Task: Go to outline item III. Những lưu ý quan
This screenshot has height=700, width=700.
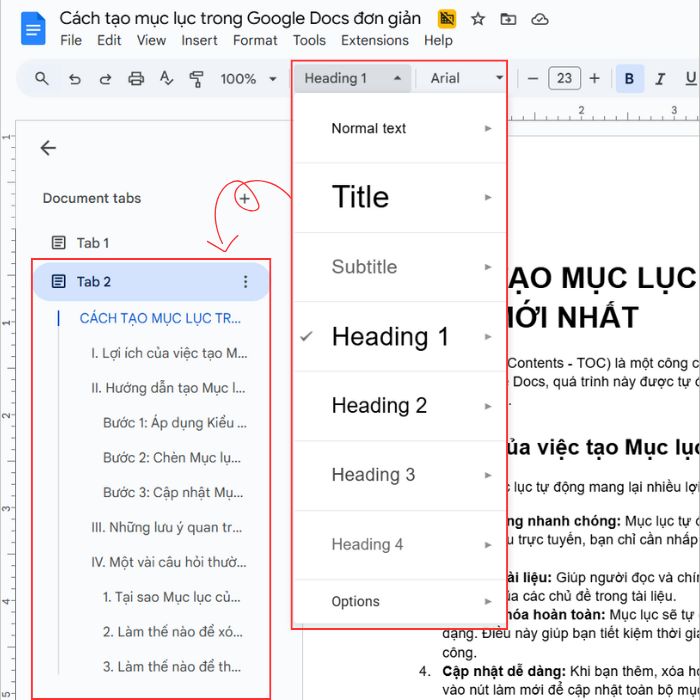Action: [167, 528]
